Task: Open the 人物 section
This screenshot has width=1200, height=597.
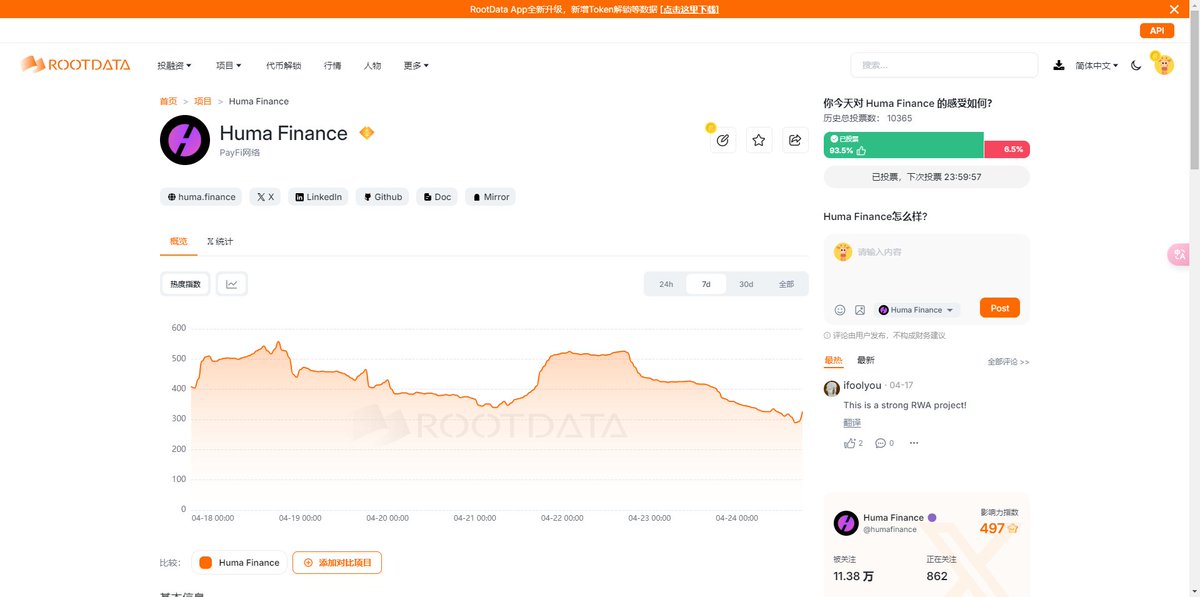Action: coord(372,66)
